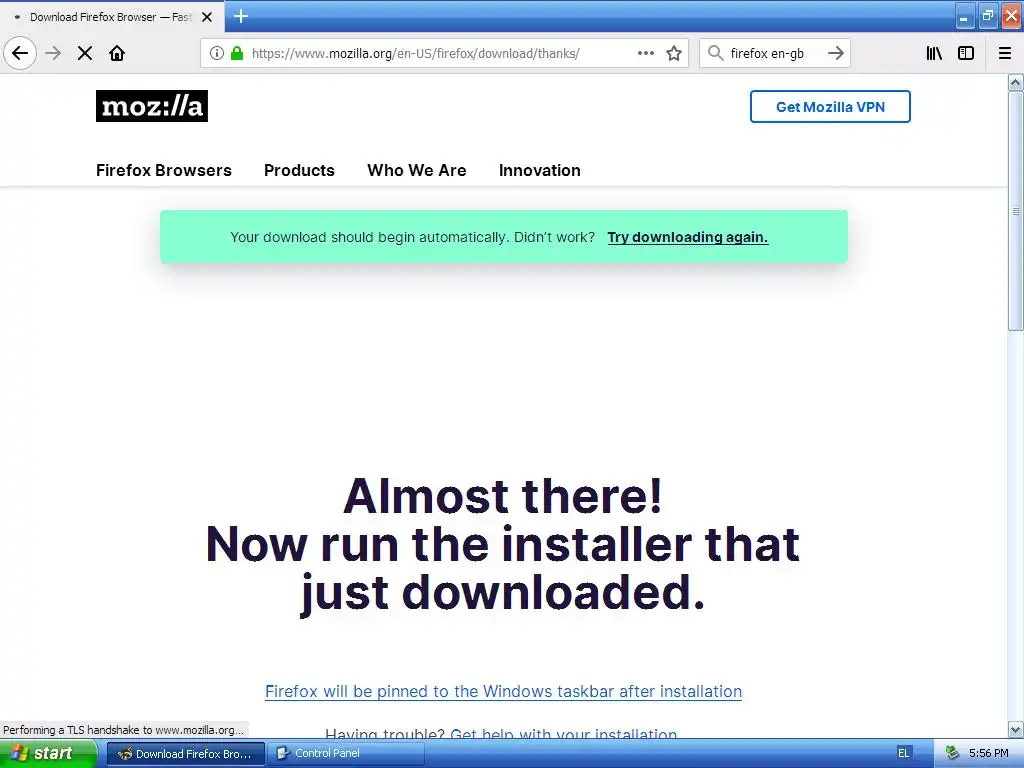This screenshot has height=768, width=1024.
Task: Toggle the sidebar view
Action: [x=966, y=54]
